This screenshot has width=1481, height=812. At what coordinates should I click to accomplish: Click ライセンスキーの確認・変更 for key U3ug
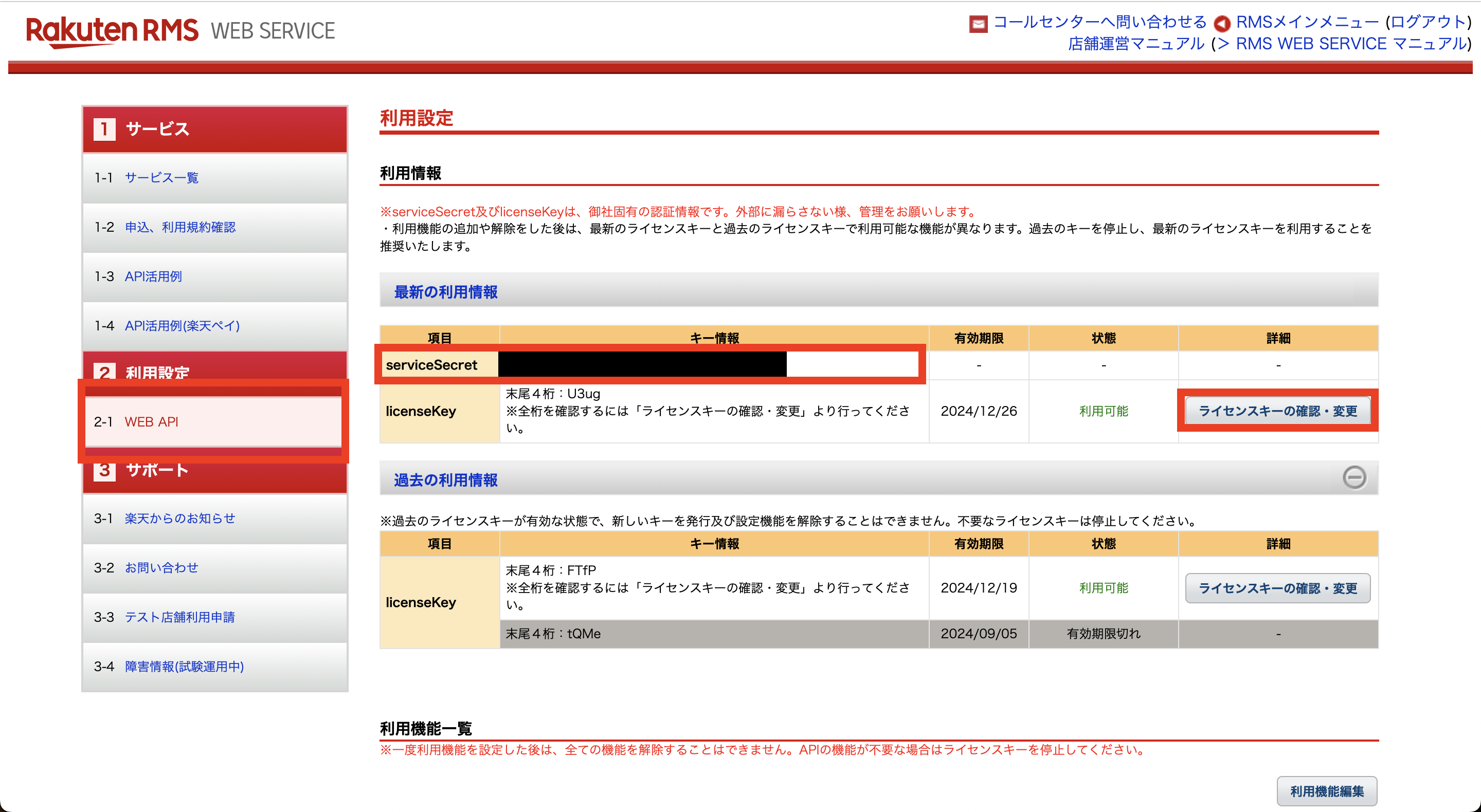[x=1277, y=411]
